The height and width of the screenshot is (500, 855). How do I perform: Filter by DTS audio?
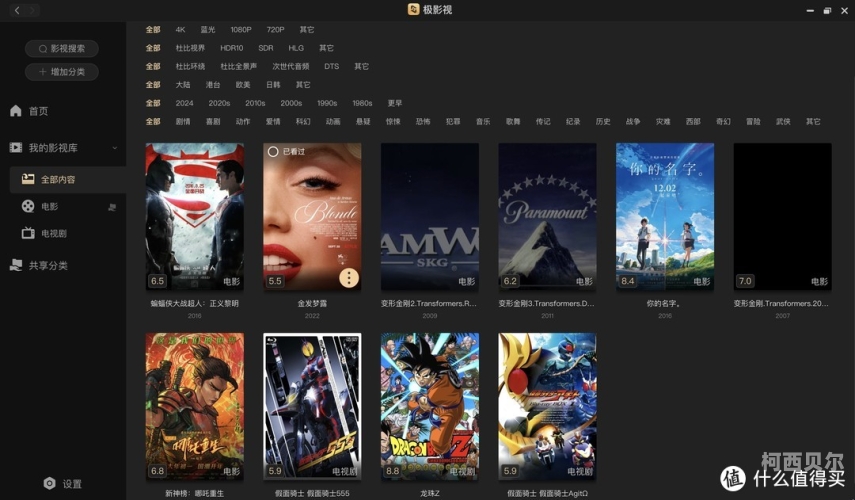[x=332, y=67]
